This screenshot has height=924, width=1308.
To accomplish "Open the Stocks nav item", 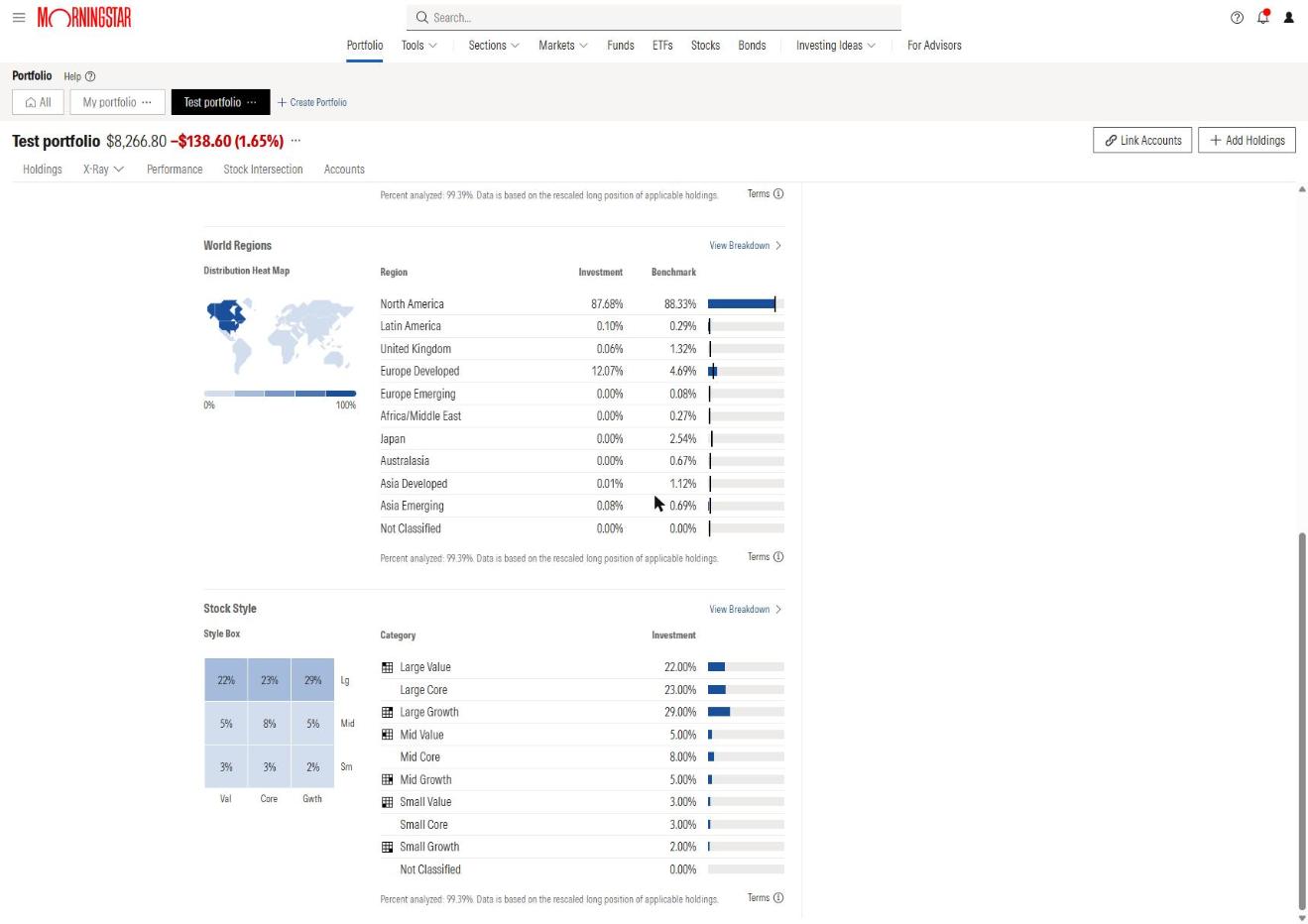I will point(705,46).
